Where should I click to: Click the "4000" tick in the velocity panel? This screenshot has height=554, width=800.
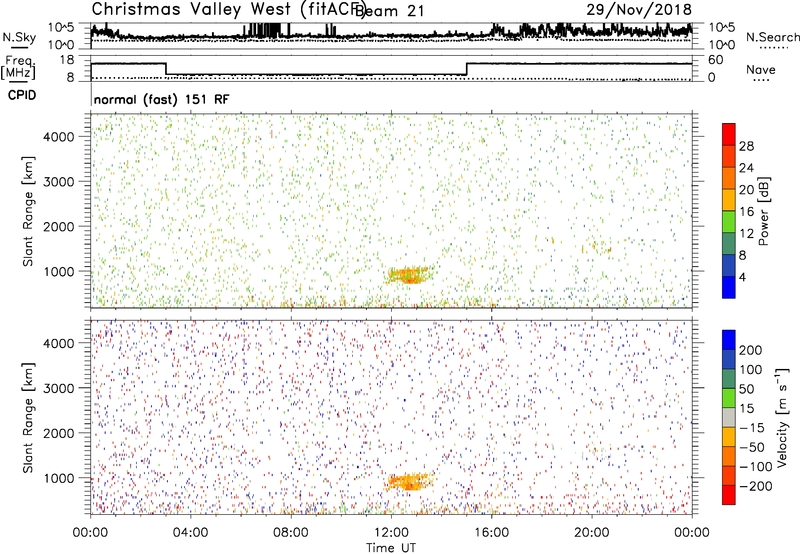pos(58,343)
